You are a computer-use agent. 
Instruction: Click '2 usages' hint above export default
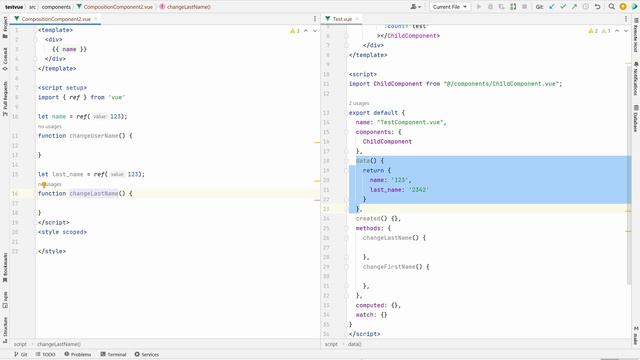[x=359, y=103]
